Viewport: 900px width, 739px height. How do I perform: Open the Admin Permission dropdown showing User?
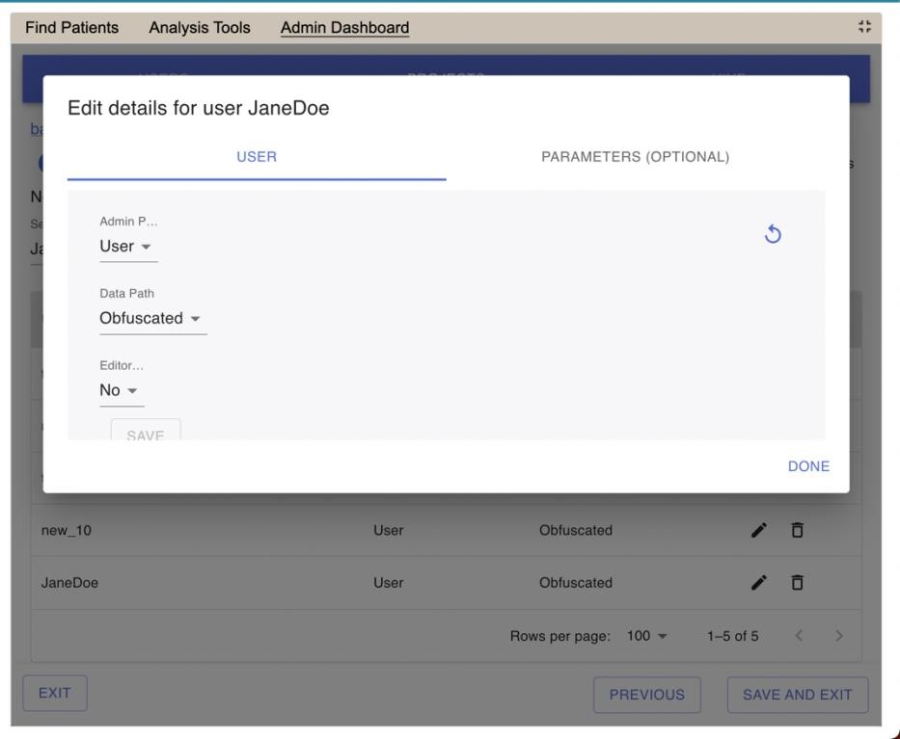(128, 246)
